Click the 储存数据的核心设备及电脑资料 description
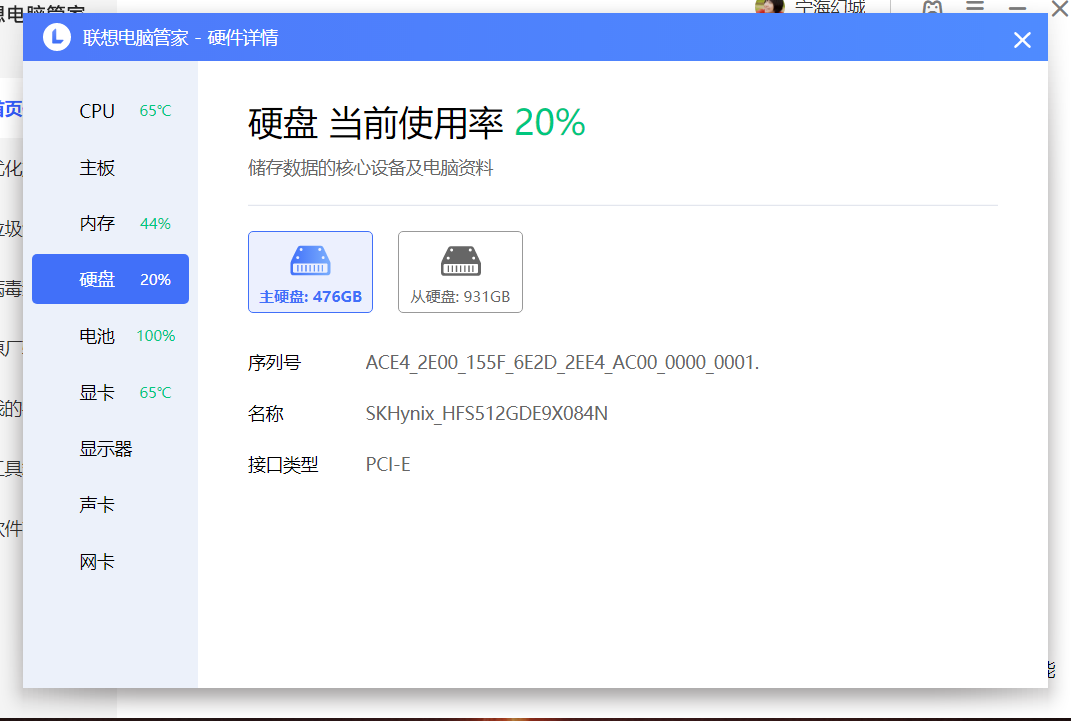Screen dimensions: 1071x721 pyautogui.click(x=370, y=168)
